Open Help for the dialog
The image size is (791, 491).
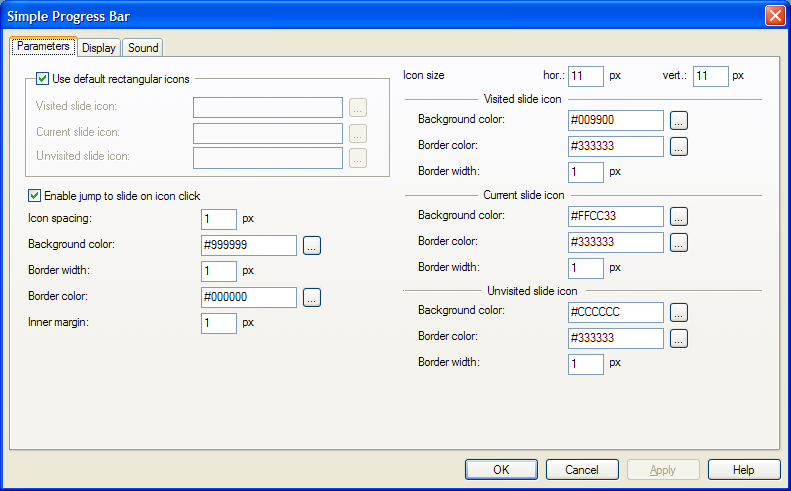click(743, 470)
